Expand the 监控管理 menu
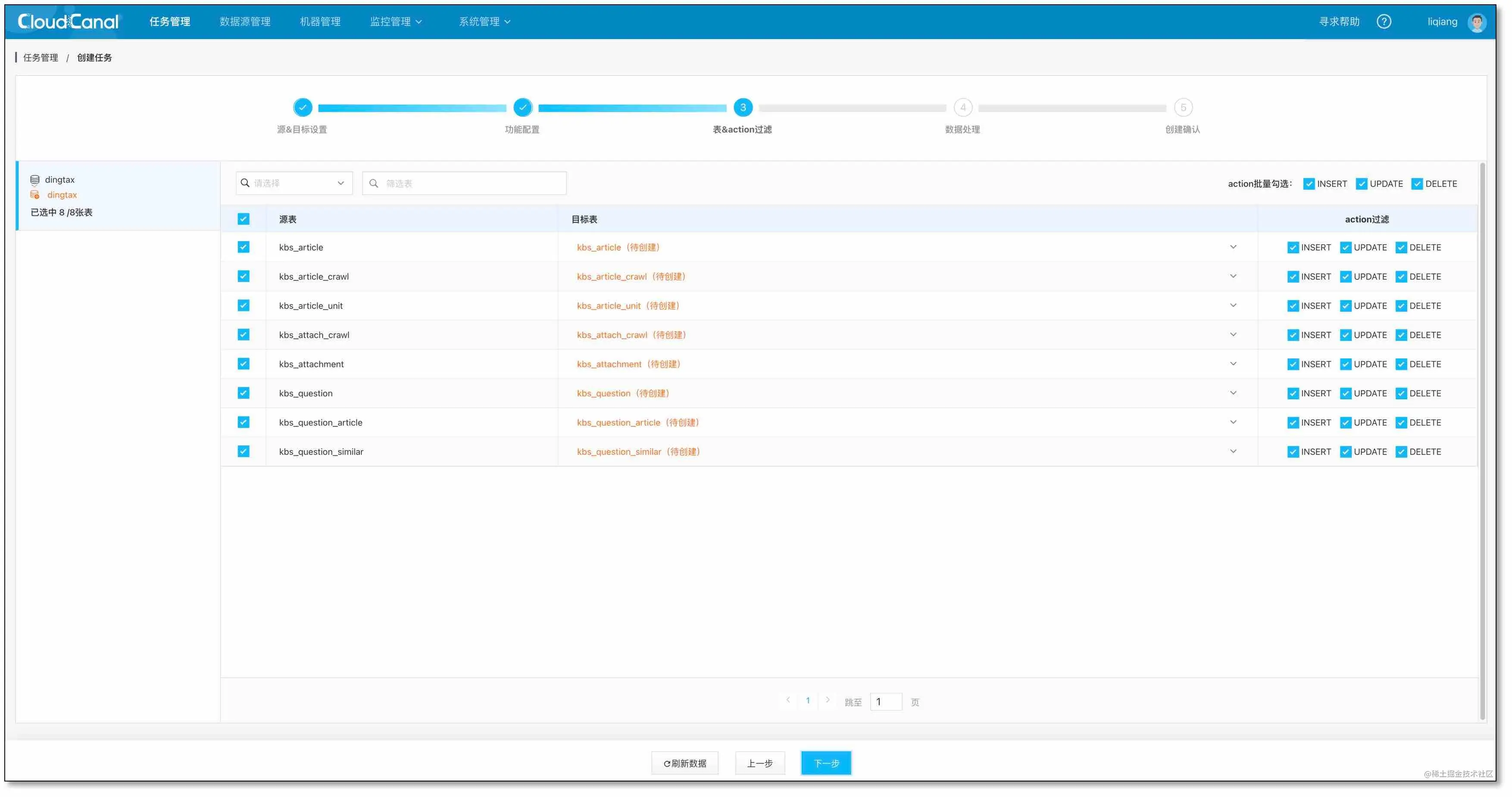1512x797 pixels. (396, 22)
